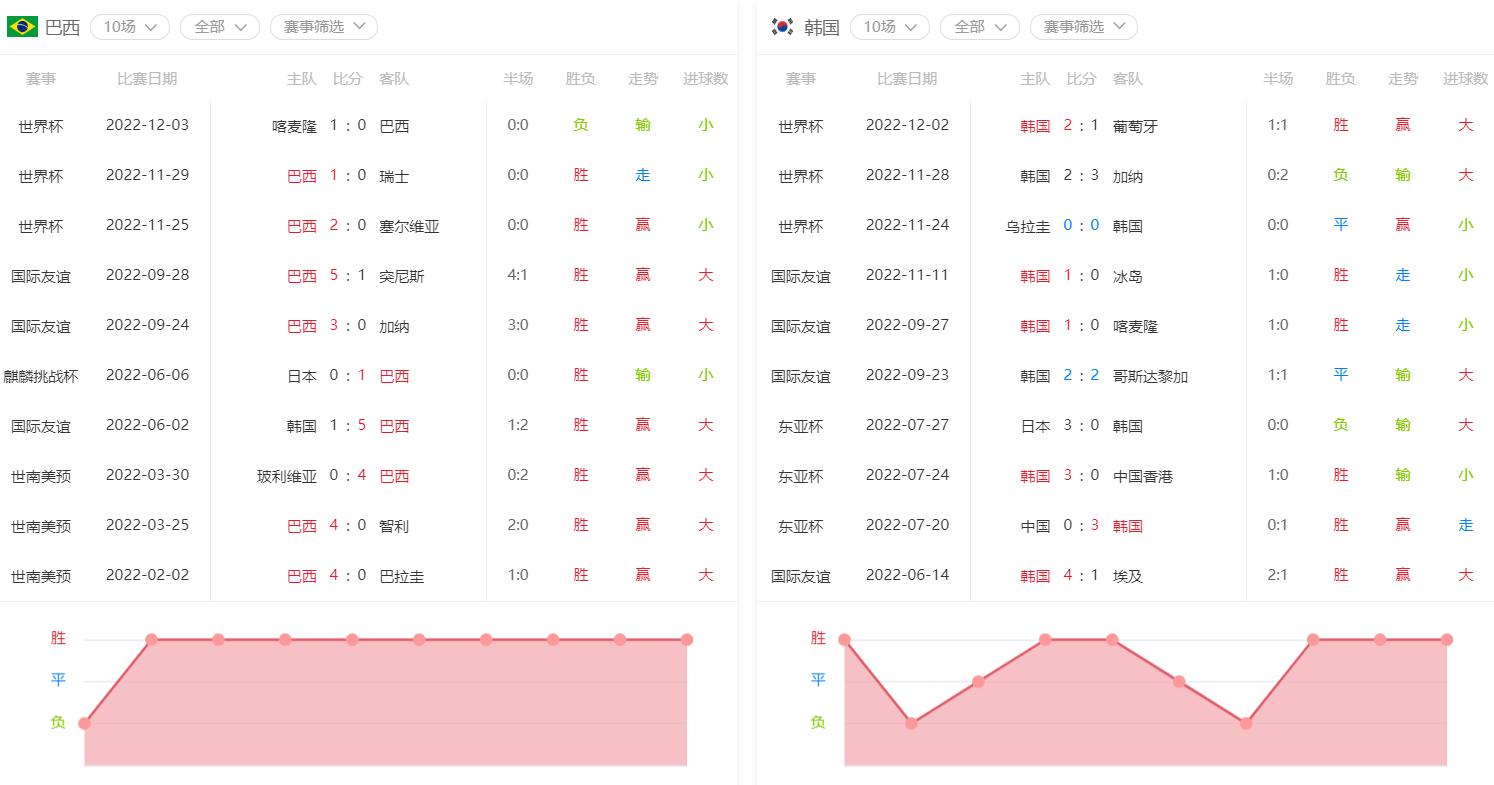Open the 5:1 score against 突尼斯
Screen dimensions: 1494x785
pos(348,275)
